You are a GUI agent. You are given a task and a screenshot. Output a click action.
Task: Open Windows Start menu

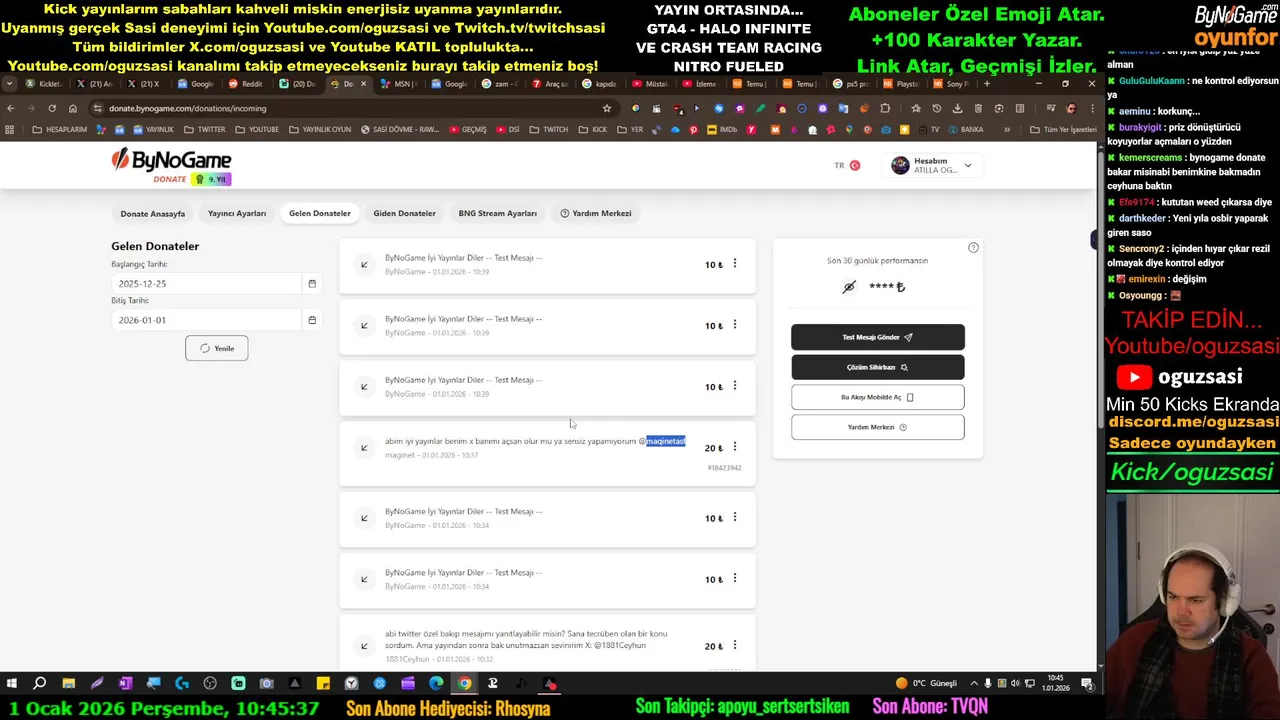tap(11, 684)
